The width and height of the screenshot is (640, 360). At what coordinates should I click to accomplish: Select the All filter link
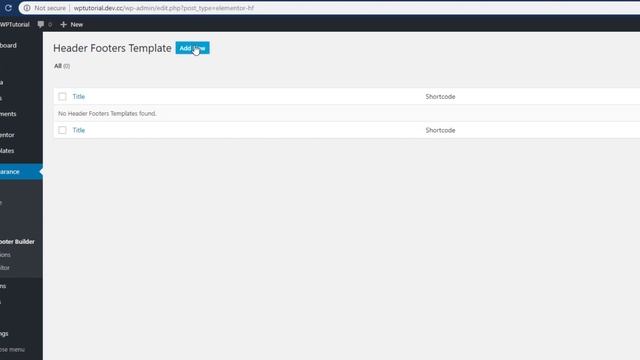click(x=58, y=66)
